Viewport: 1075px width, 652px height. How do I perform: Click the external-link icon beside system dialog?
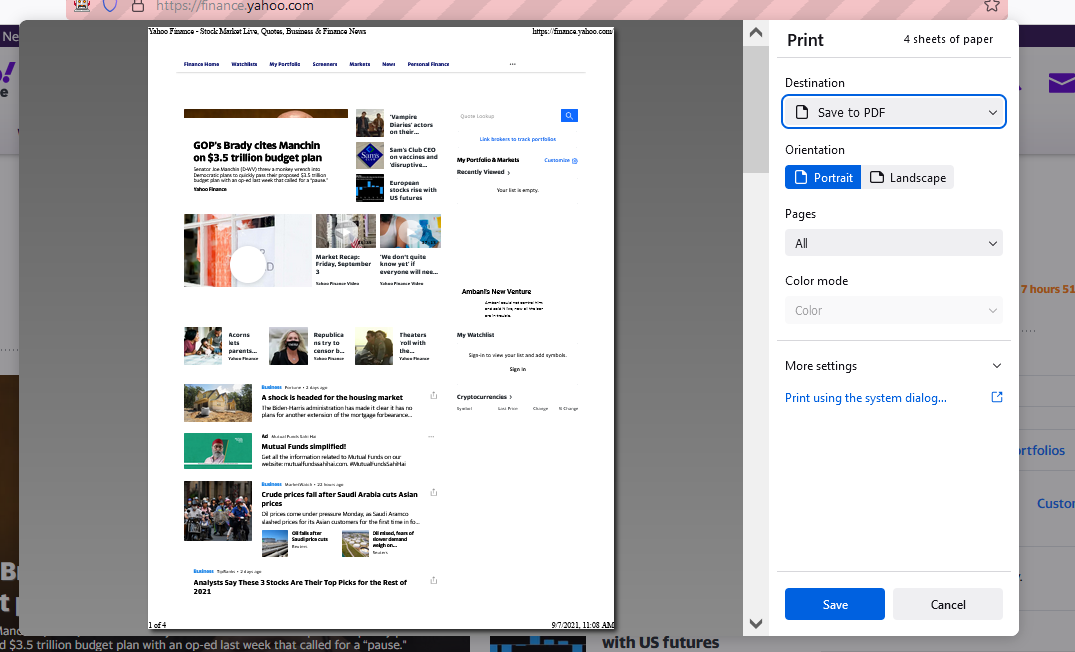(x=997, y=397)
